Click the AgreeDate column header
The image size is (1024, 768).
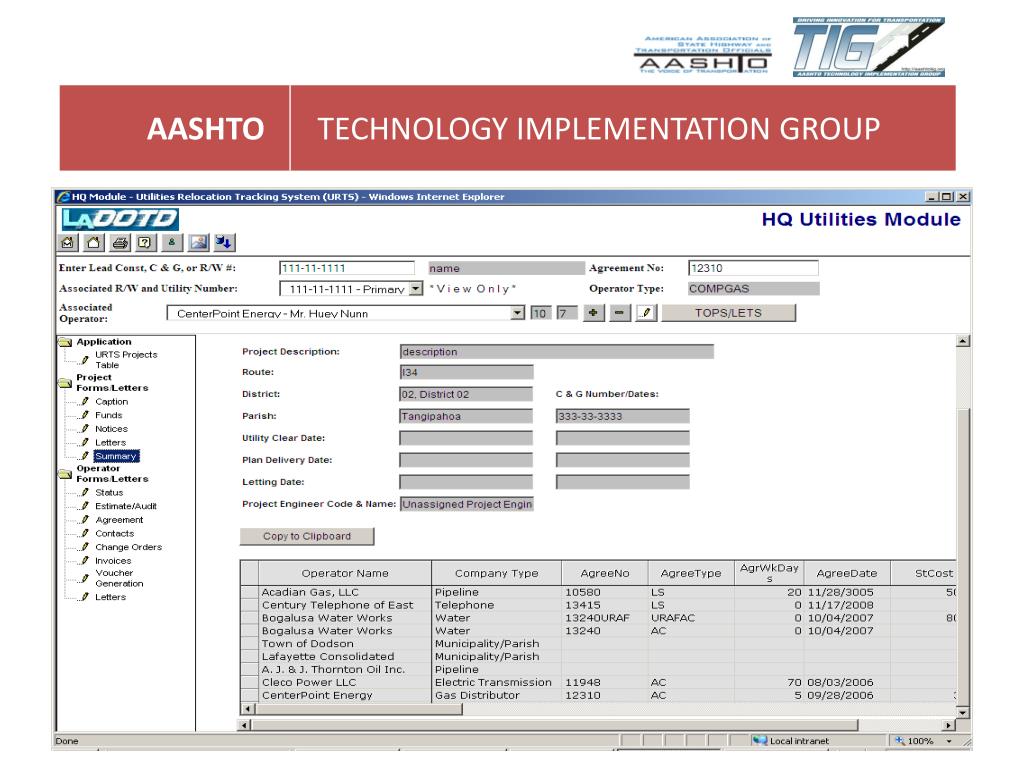[x=847, y=573]
